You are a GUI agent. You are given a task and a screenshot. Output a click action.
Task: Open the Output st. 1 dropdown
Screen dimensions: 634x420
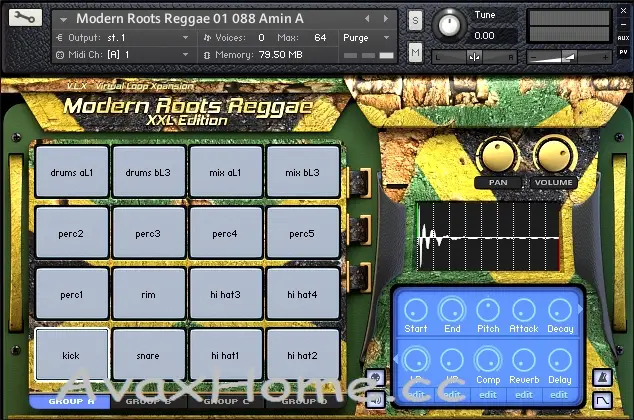[x=185, y=38]
